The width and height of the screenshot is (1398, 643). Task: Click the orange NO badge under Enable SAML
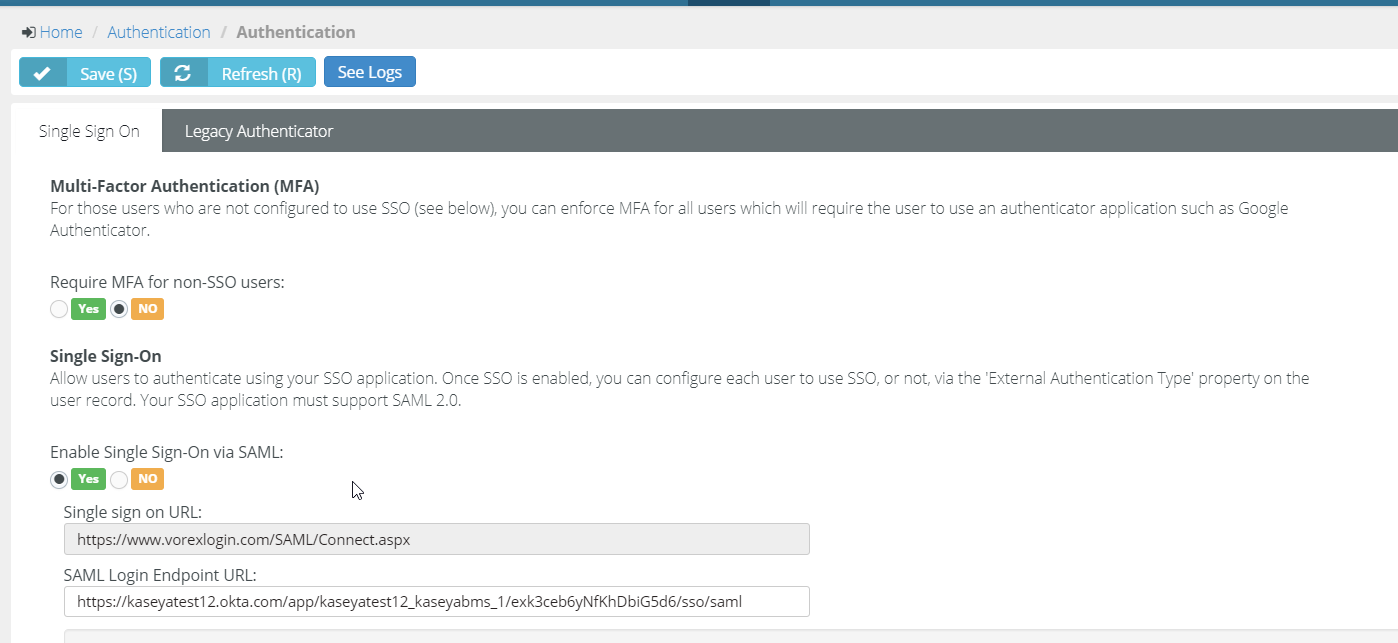[x=148, y=479]
